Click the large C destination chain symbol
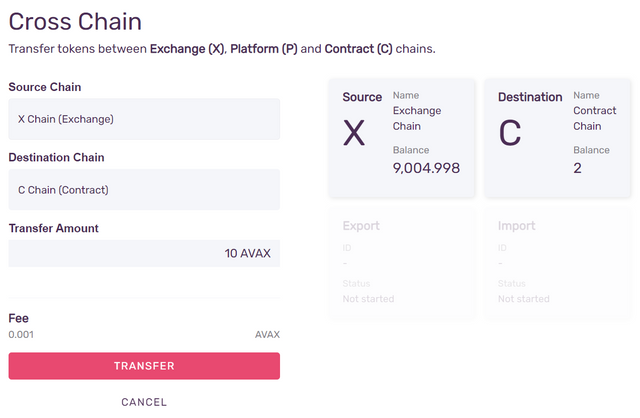Screen dimensions: 640x418 510,133
